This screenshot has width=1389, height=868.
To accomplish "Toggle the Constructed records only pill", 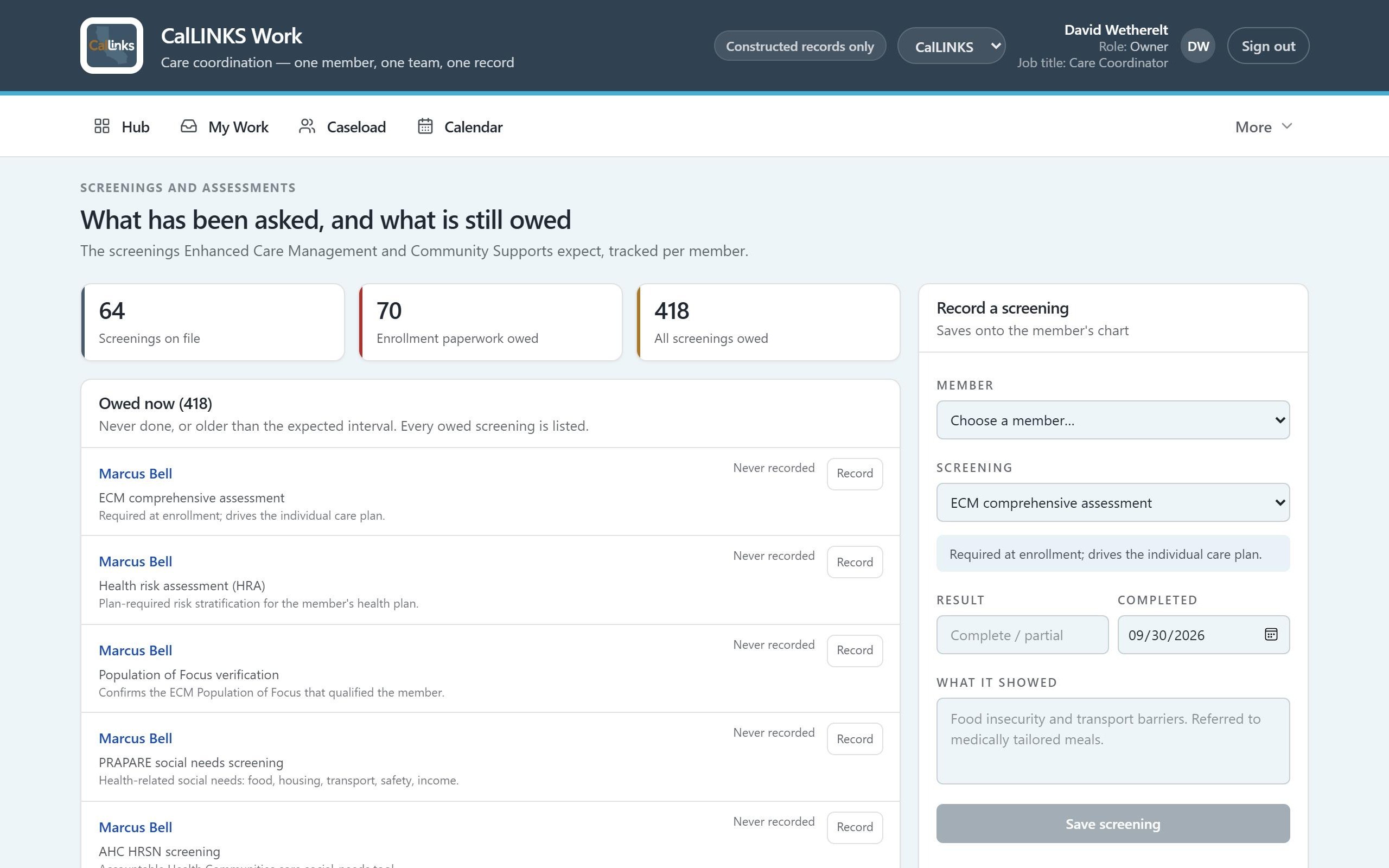I will click(800, 46).
